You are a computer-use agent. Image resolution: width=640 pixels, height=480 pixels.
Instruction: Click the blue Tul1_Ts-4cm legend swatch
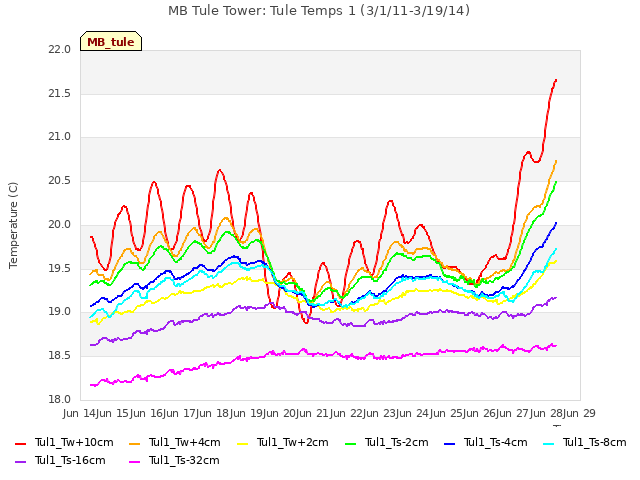pyautogui.click(x=449, y=443)
